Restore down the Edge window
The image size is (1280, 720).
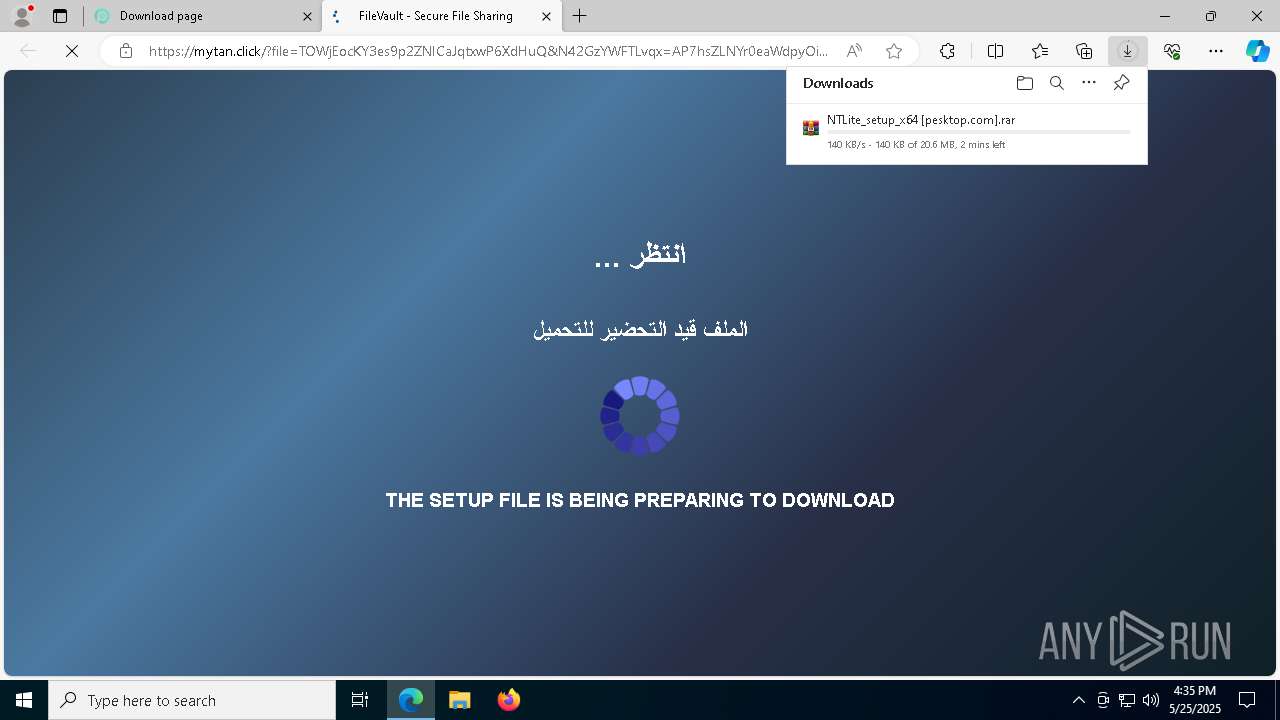click(x=1211, y=16)
